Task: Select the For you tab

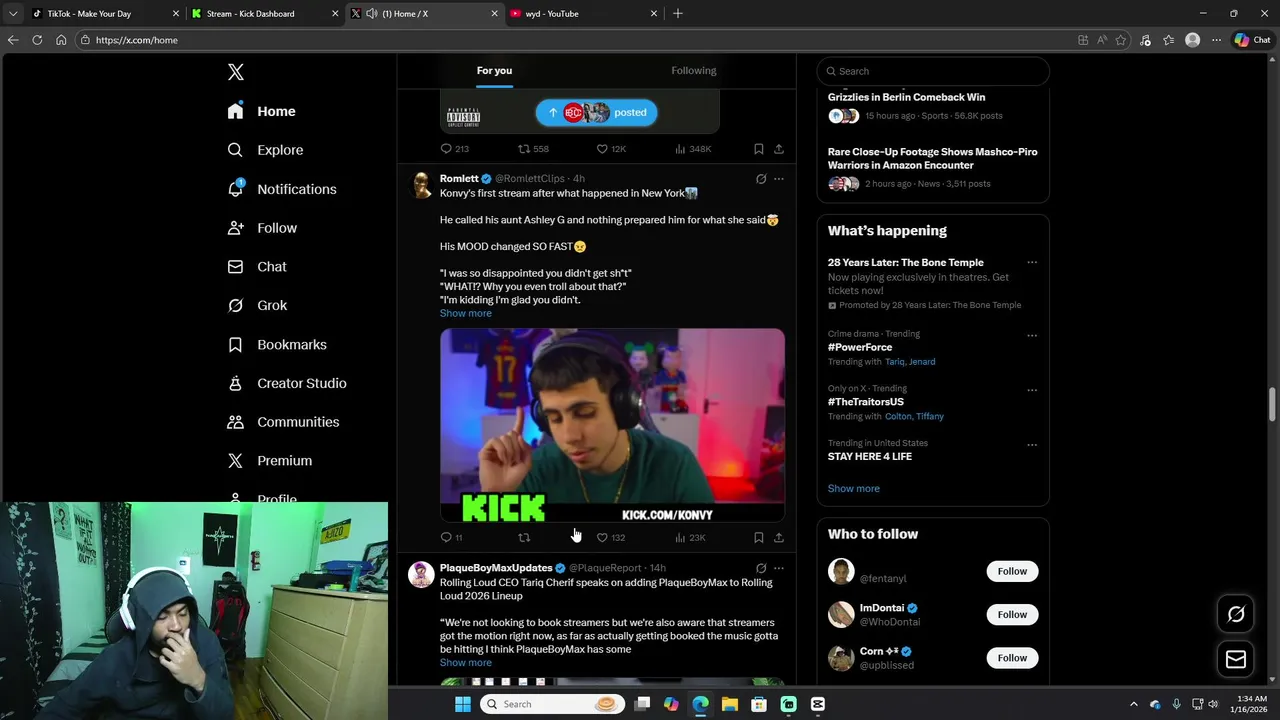Action: [494, 71]
